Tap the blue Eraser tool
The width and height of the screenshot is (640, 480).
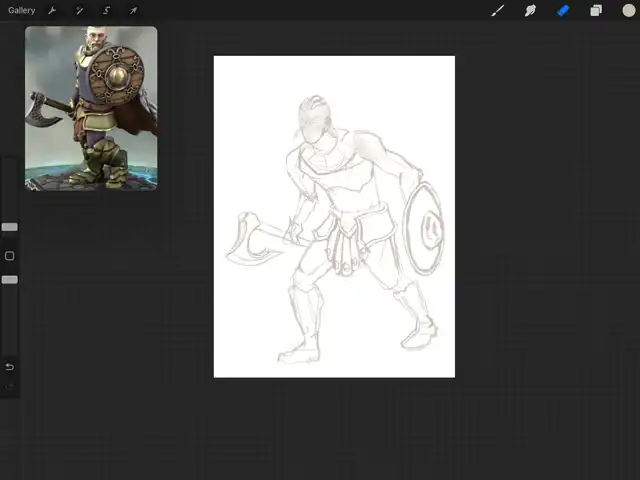point(563,10)
